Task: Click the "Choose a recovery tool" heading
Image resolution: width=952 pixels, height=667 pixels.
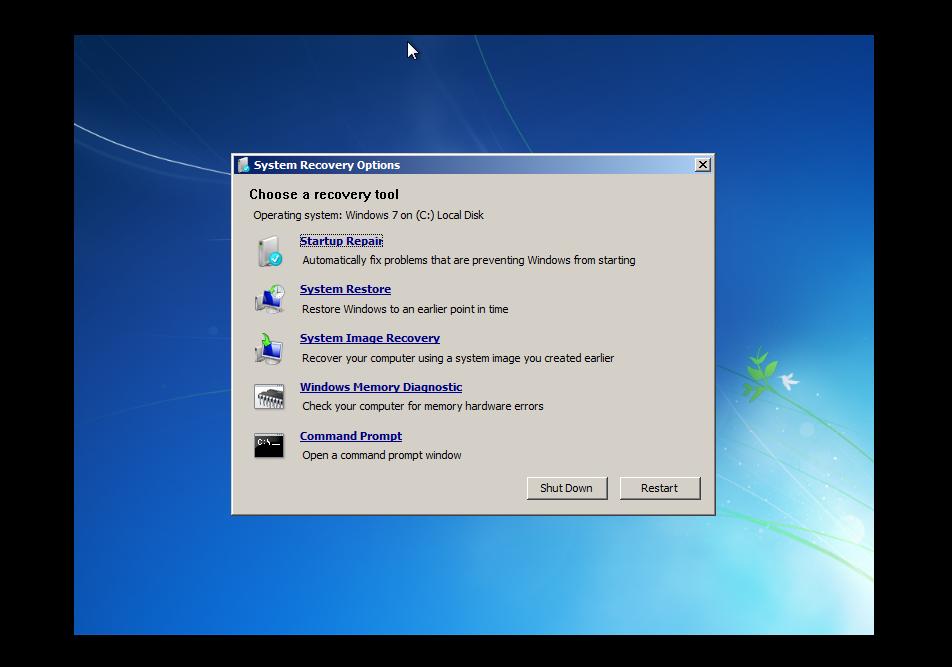Action: [x=324, y=194]
